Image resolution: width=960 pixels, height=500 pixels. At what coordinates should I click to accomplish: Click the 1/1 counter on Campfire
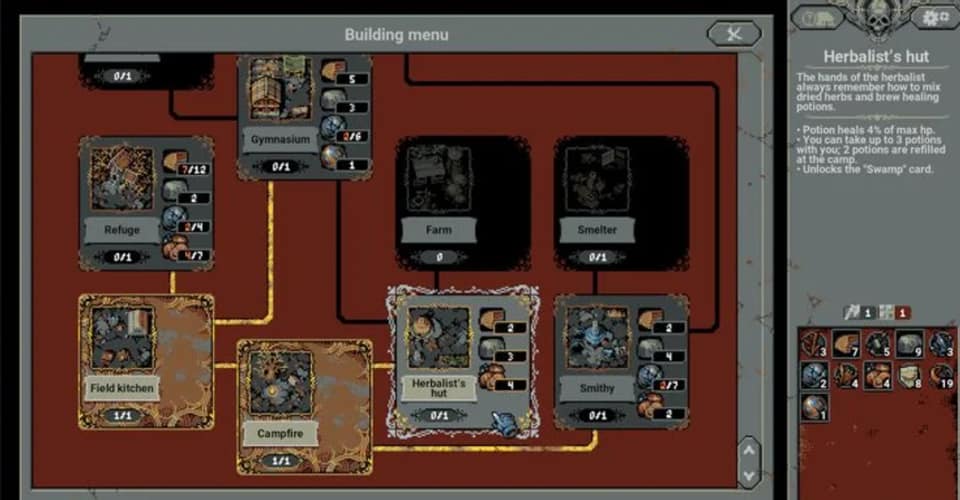coord(280,461)
